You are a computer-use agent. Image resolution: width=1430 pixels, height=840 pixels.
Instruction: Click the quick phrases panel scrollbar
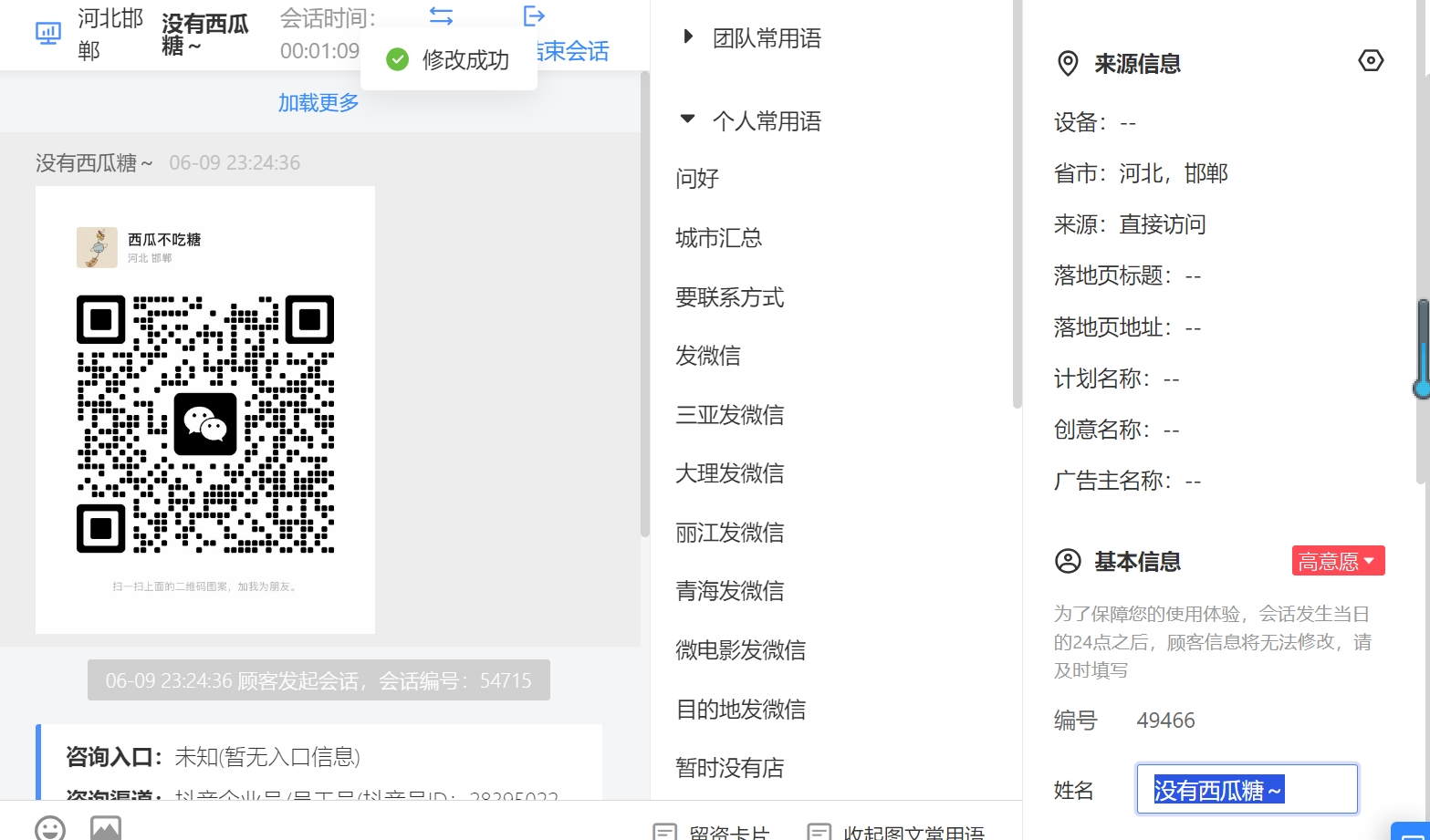[1018, 203]
